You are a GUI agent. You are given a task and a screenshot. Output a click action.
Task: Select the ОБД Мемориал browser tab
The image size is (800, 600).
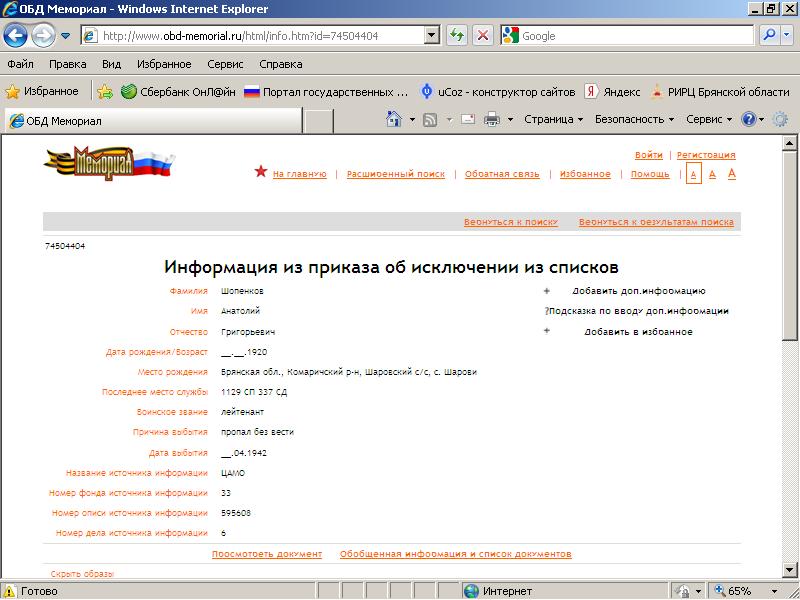pos(150,121)
